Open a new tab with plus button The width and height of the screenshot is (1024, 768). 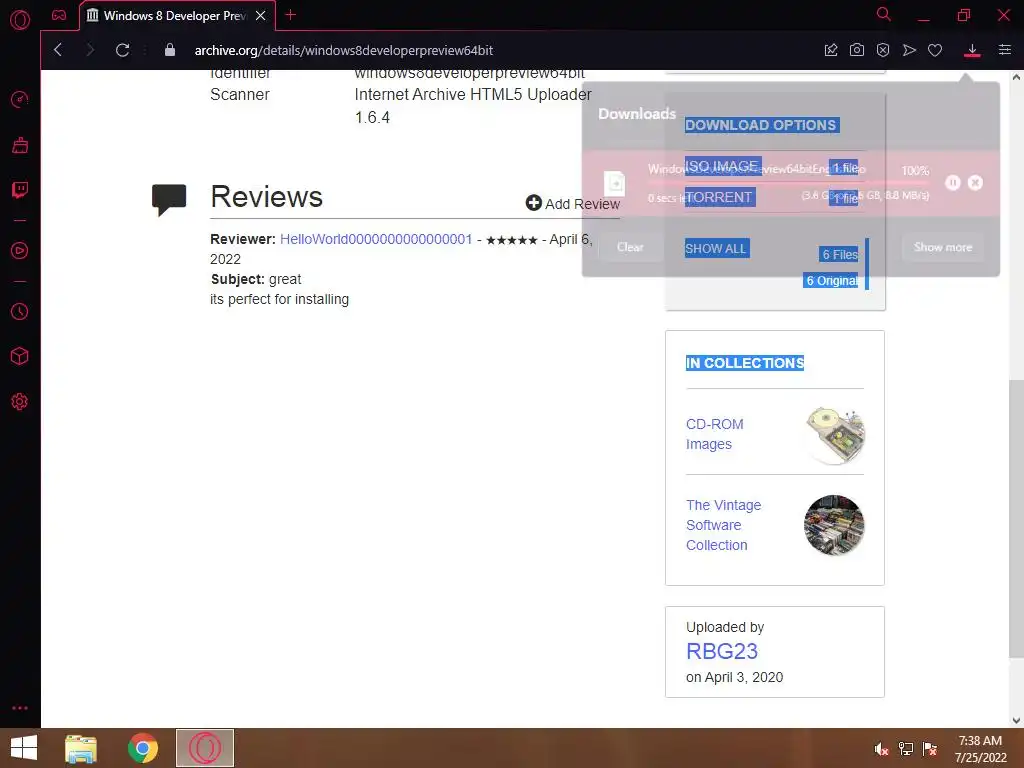tap(291, 15)
